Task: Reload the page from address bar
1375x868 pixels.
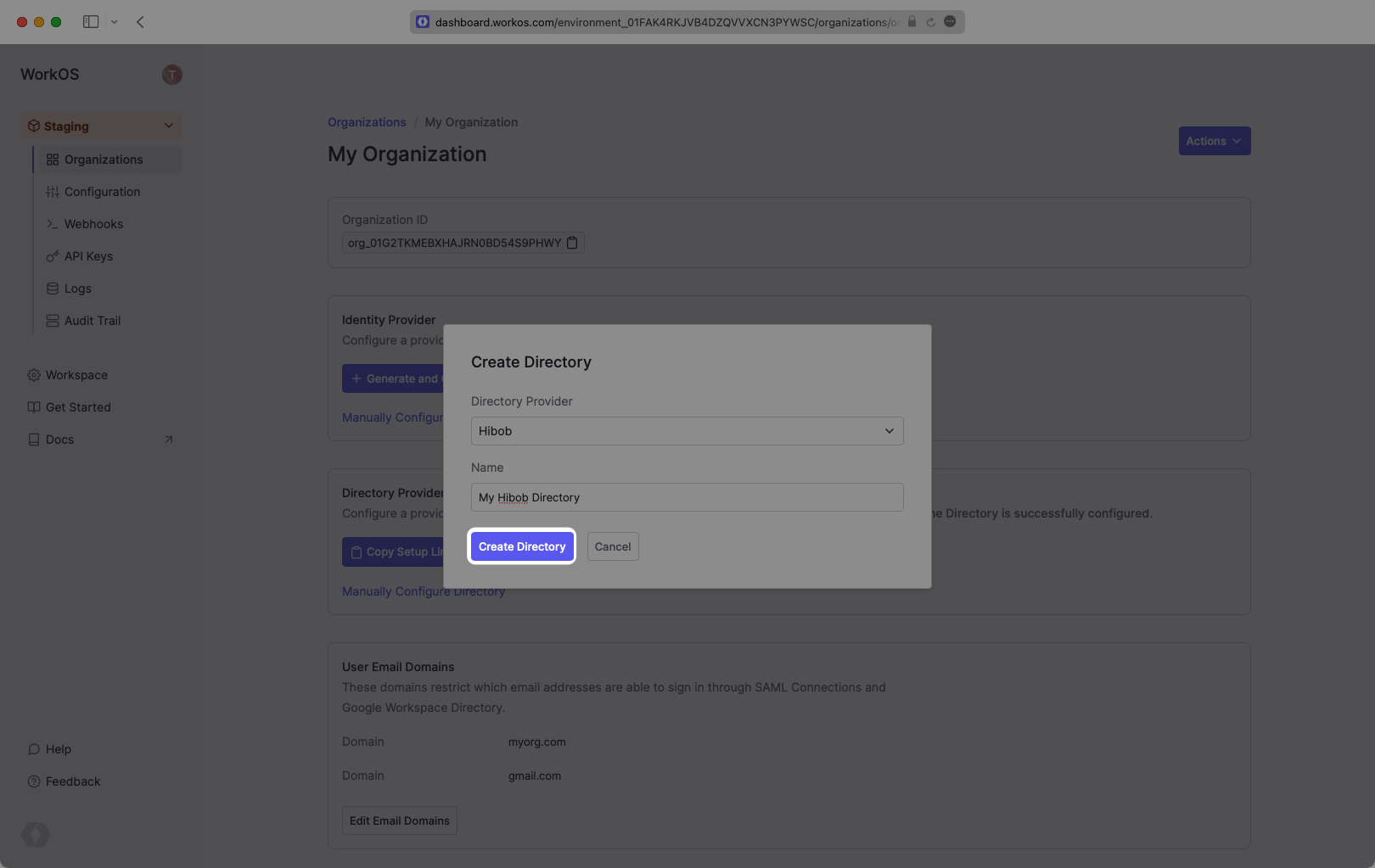Action: [930, 22]
